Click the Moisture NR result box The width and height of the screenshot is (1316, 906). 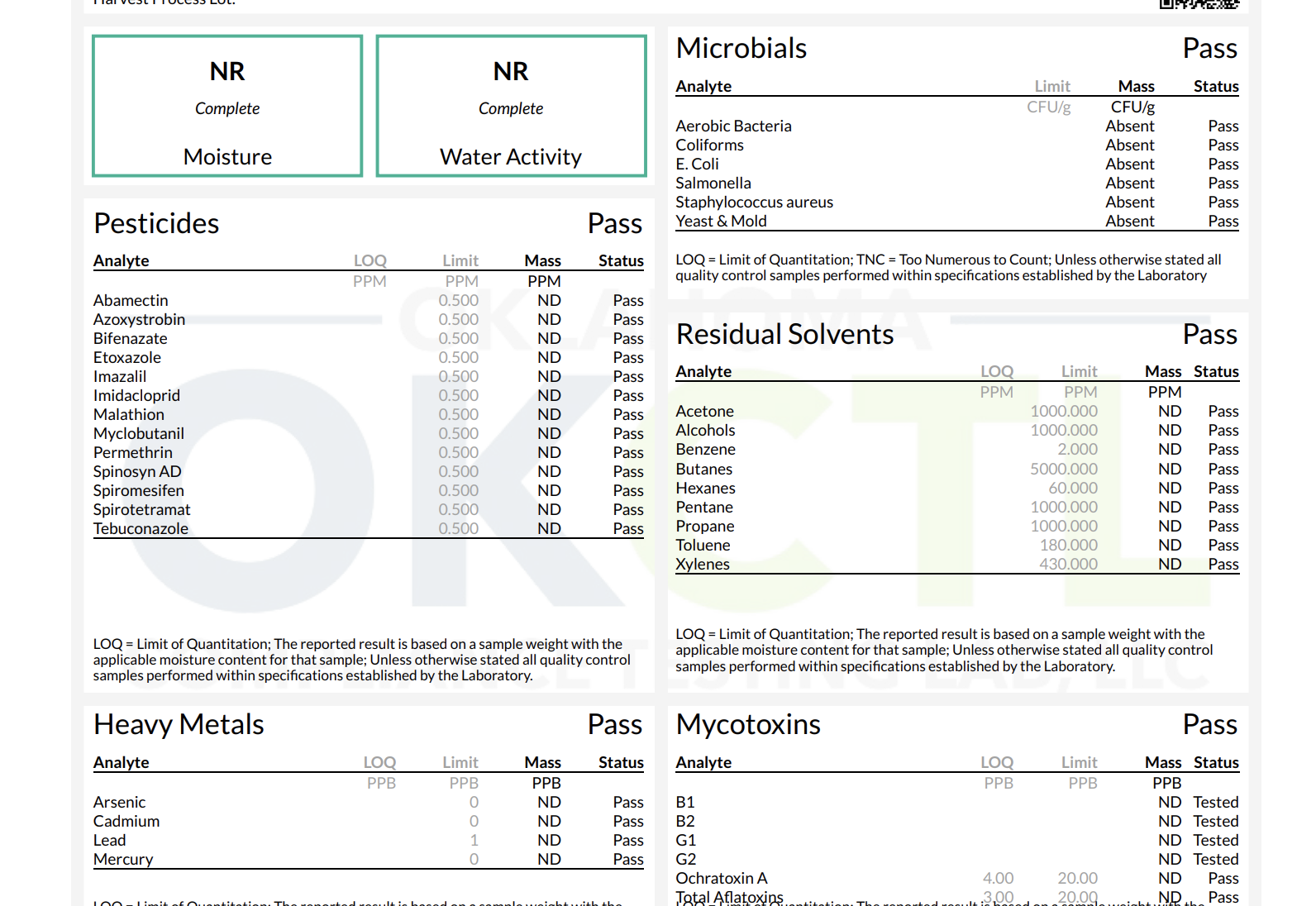click(x=227, y=106)
